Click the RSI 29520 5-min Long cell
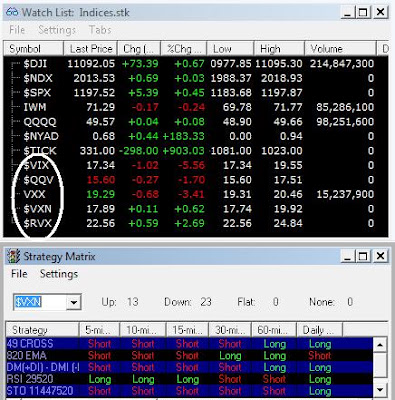The height and width of the screenshot is (400, 395). (x=100, y=379)
